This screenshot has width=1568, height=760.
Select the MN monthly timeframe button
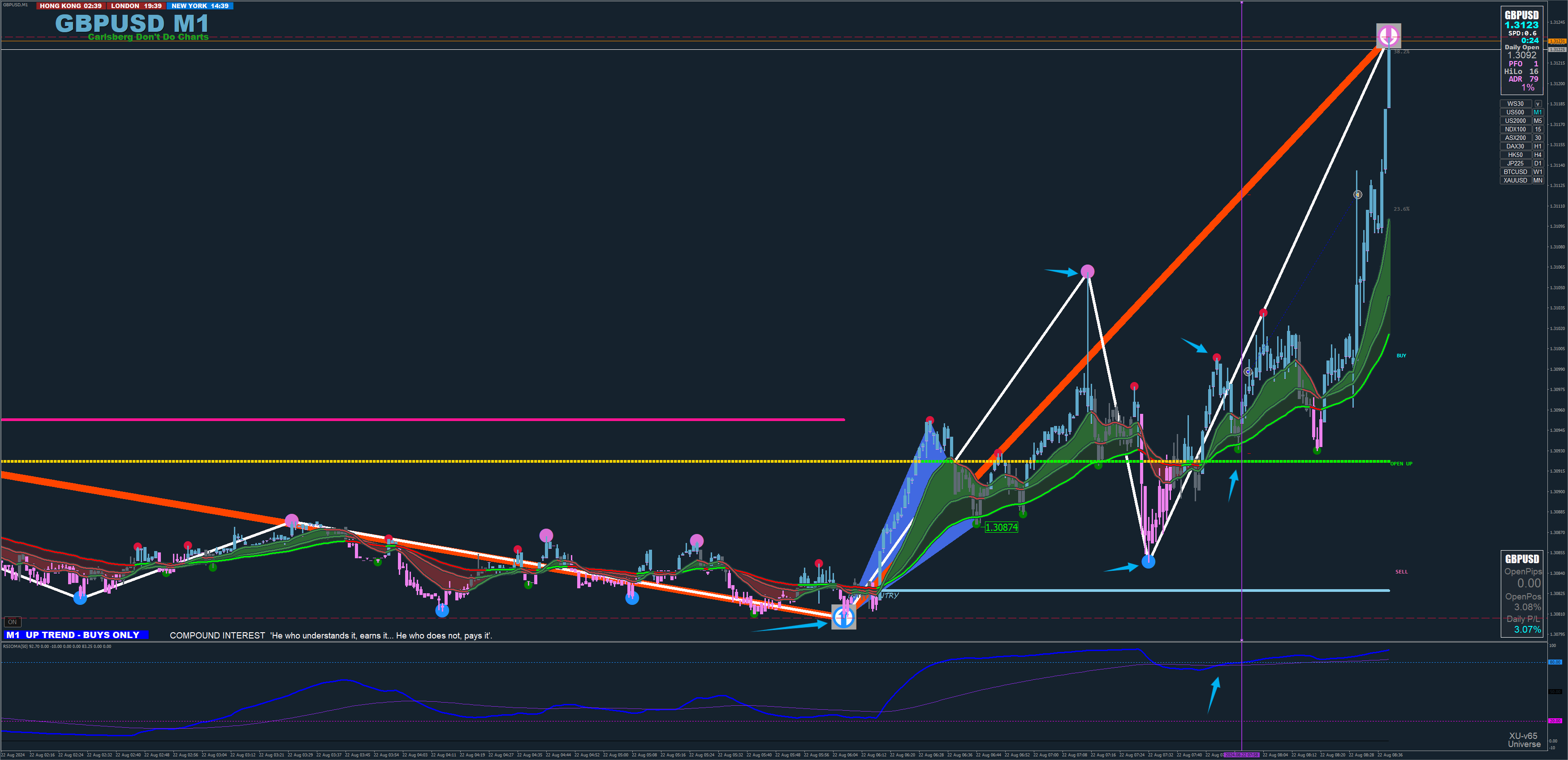coord(1538,180)
